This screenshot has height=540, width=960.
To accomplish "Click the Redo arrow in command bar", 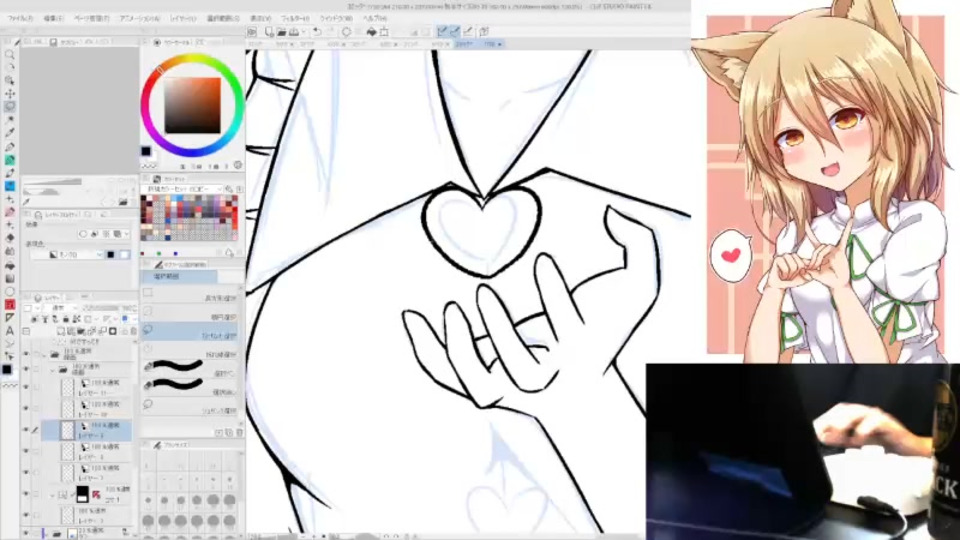I will (331, 32).
